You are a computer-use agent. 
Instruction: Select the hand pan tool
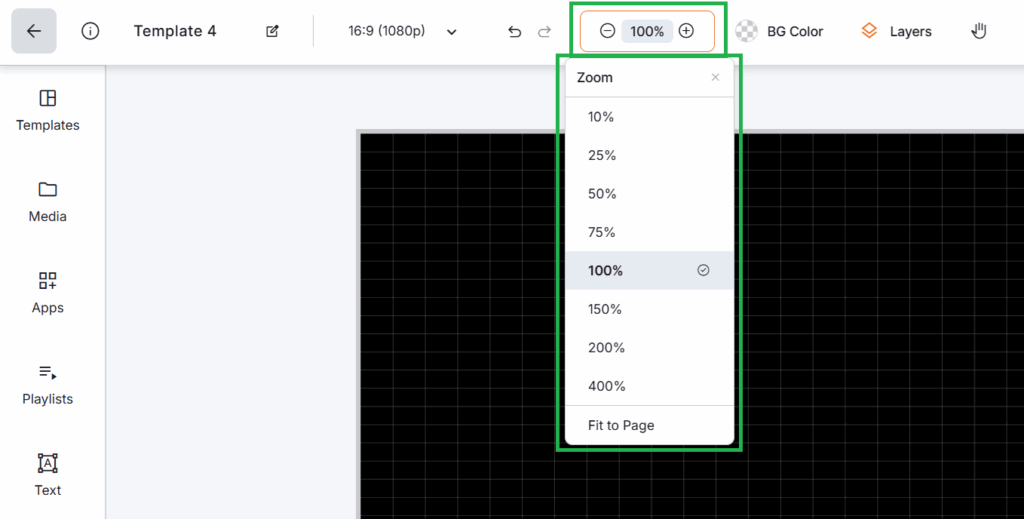pos(979,31)
